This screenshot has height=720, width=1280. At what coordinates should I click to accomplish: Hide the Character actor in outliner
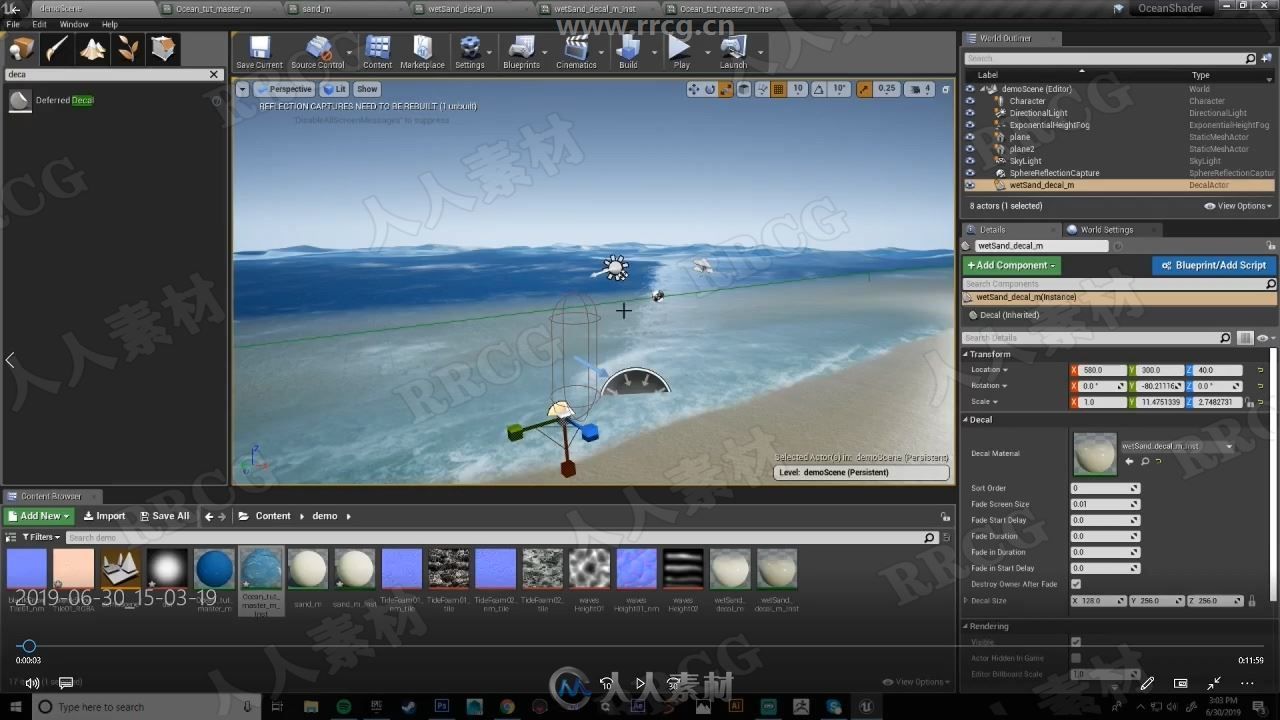(969, 101)
